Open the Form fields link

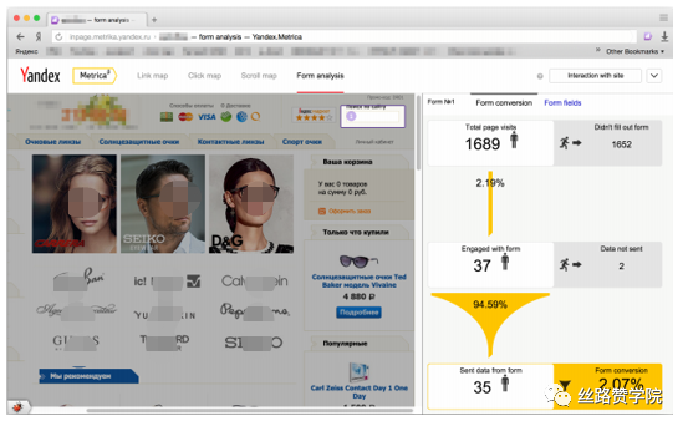pos(562,102)
